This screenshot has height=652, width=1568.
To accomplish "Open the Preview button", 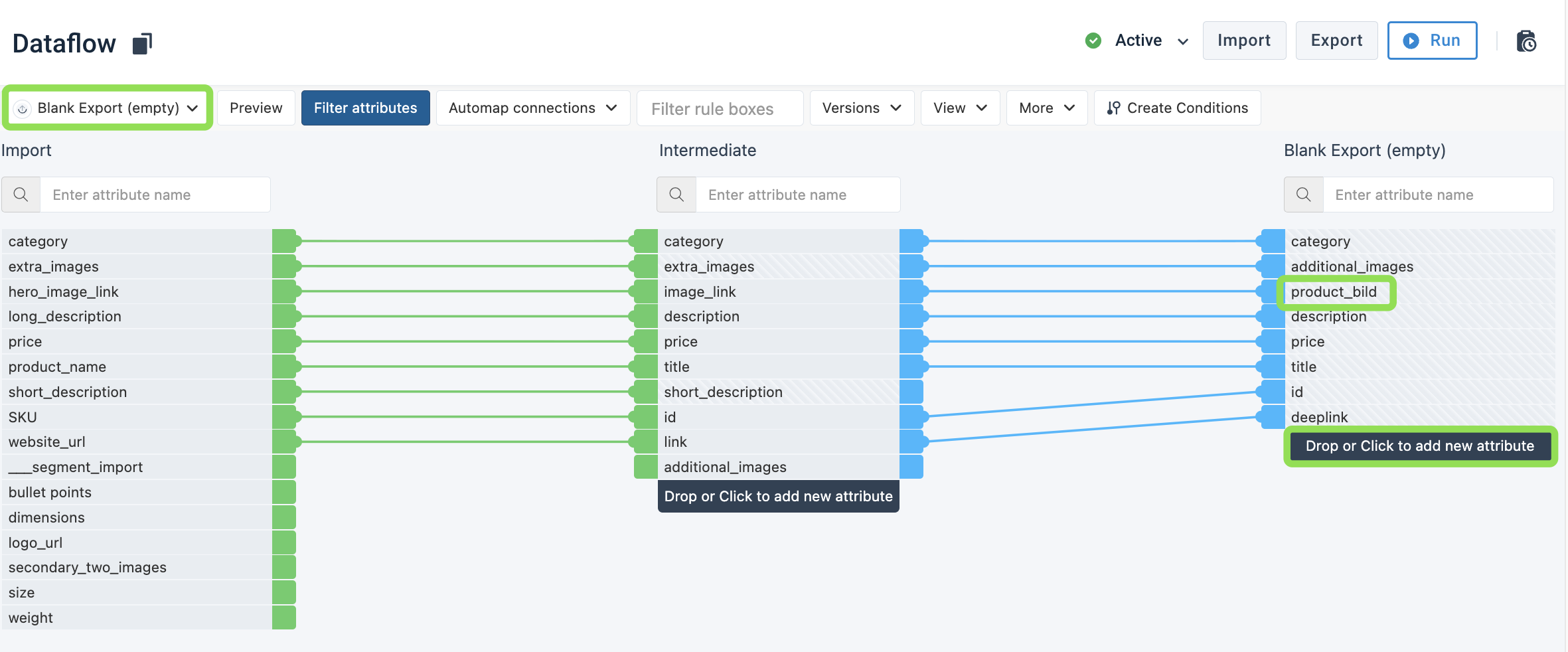I will click(256, 108).
